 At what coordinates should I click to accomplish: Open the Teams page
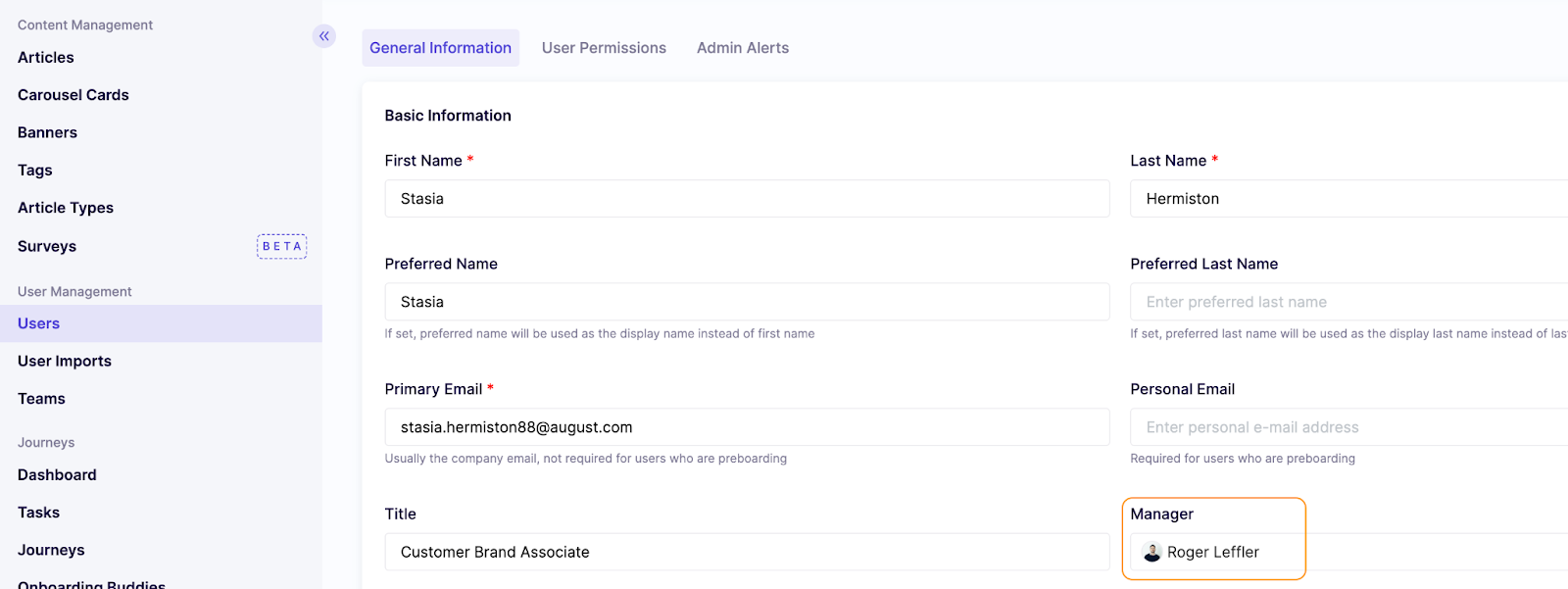pos(41,399)
